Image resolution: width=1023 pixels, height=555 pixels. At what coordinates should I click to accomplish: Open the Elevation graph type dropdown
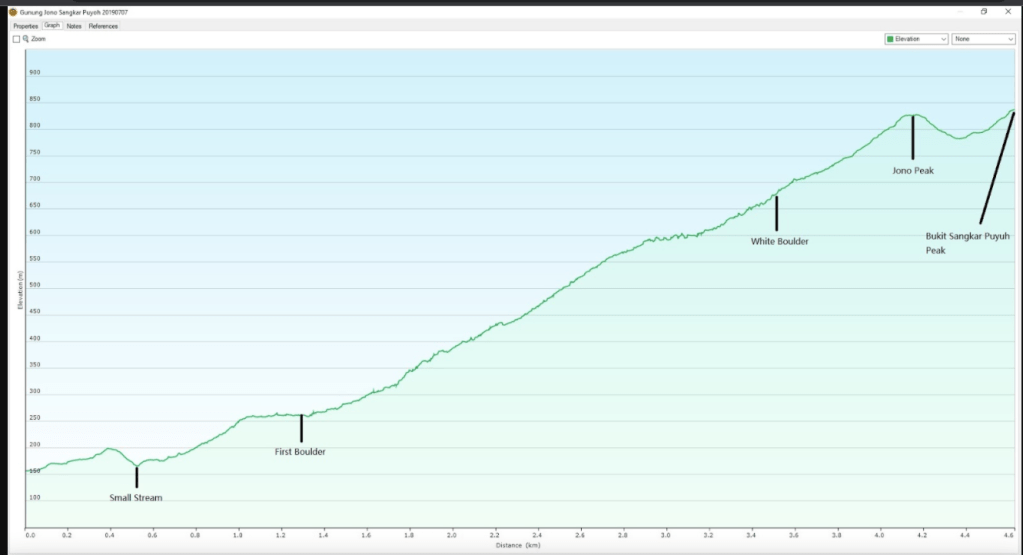pos(916,39)
